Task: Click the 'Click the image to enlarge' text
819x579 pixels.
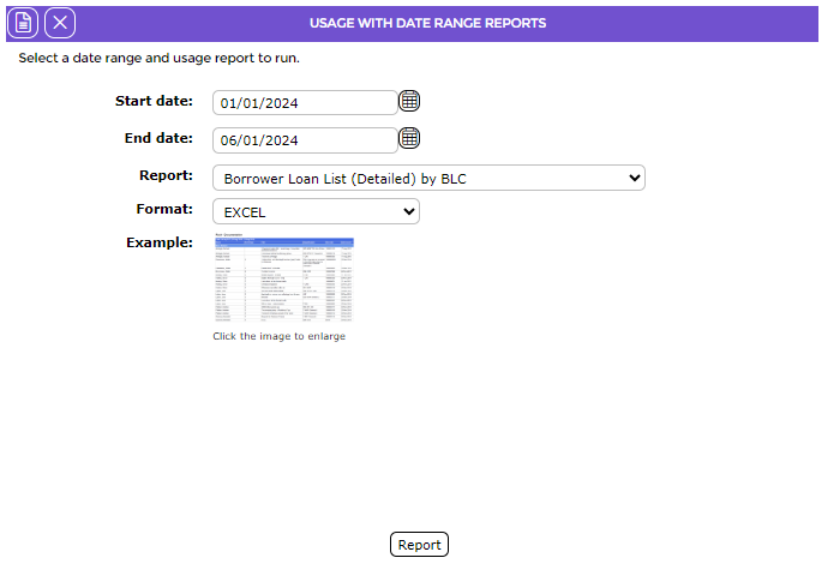Action: pos(279,336)
